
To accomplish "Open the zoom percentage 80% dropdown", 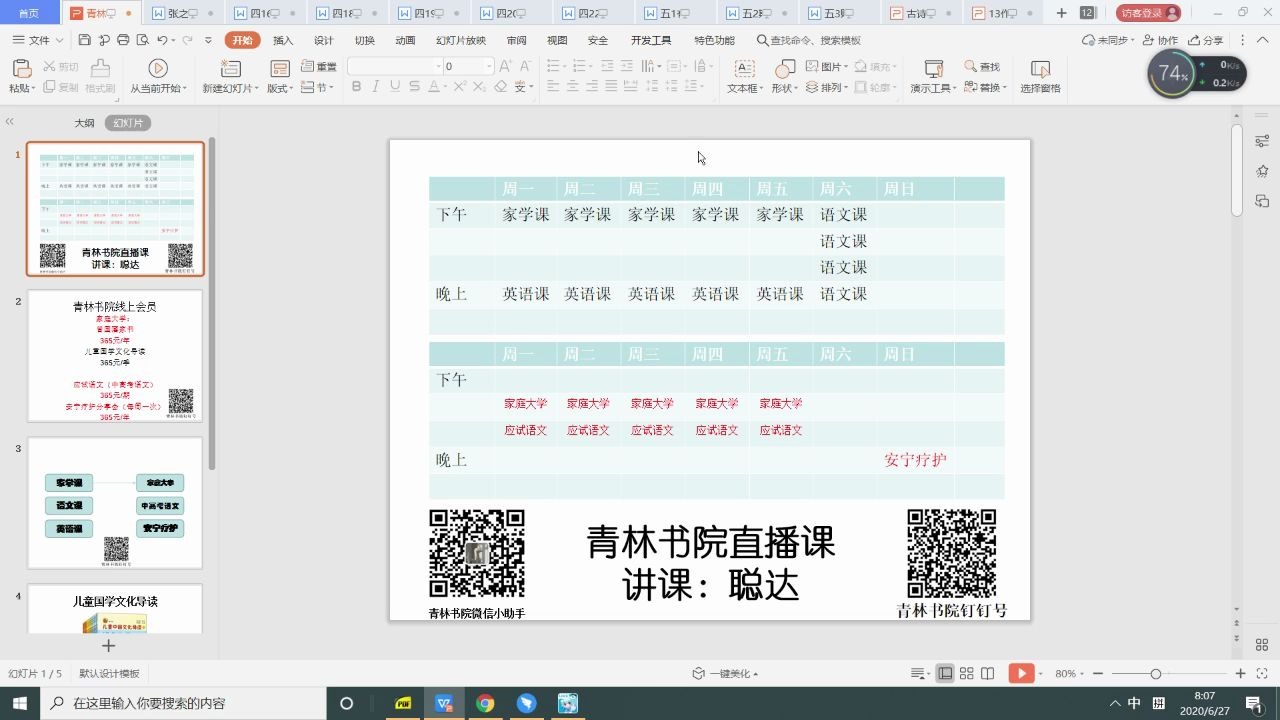I will 1070,674.
